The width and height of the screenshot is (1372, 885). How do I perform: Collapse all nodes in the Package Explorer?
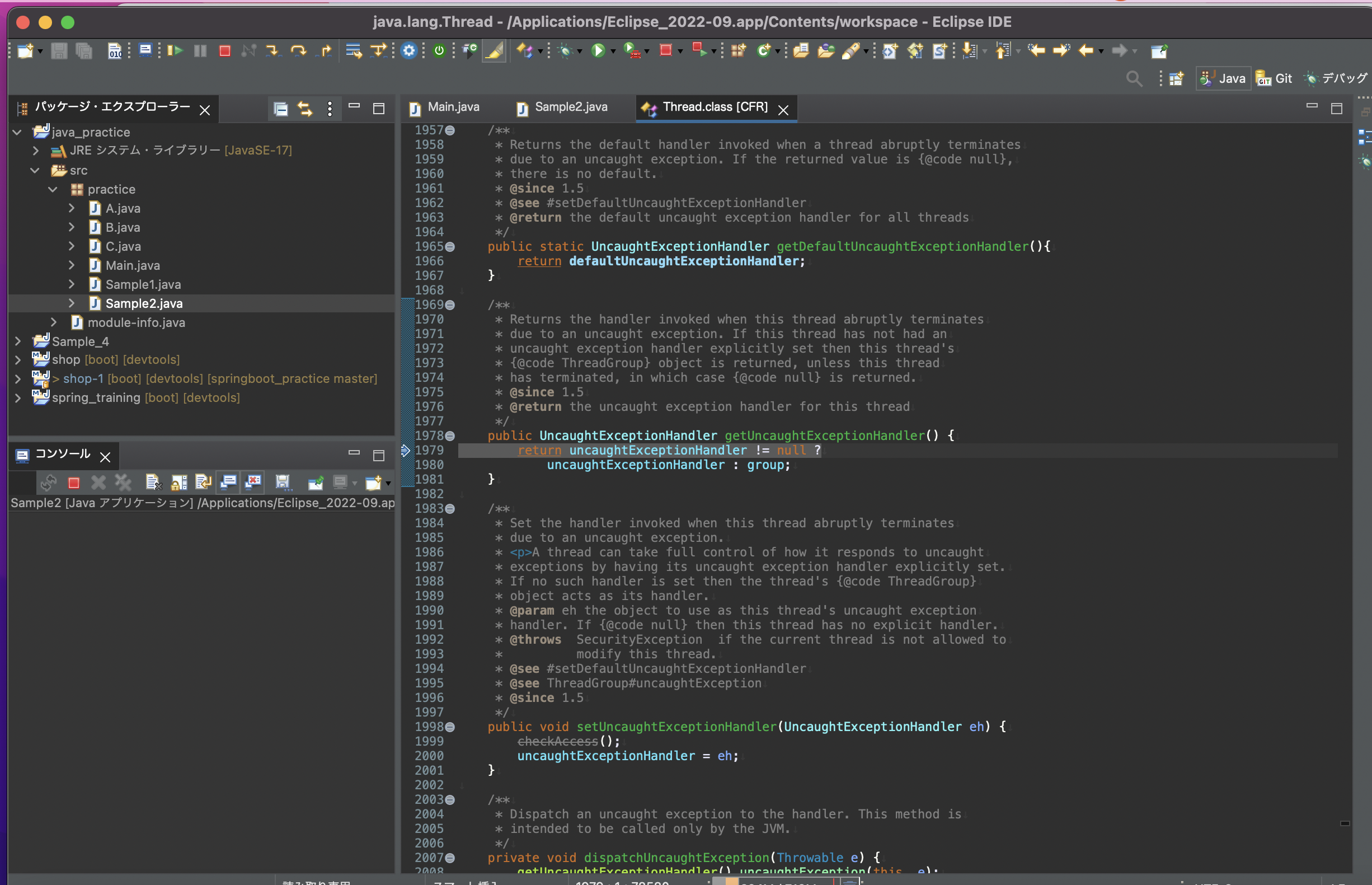coord(281,109)
